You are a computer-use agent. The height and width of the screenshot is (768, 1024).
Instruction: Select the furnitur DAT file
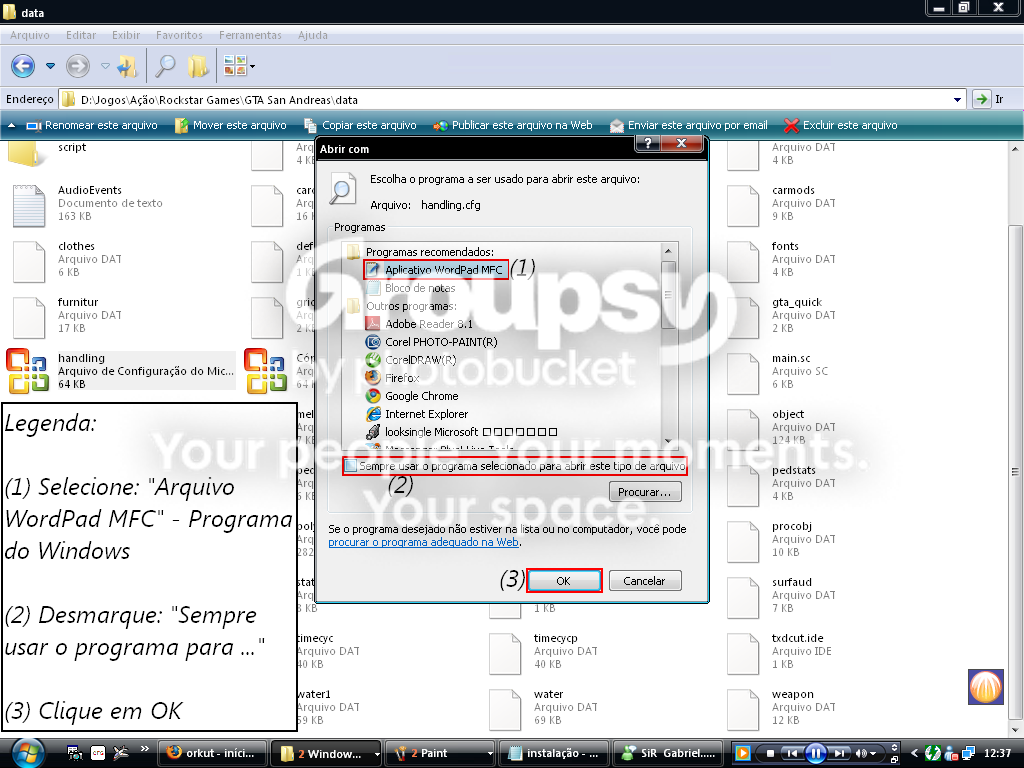(67, 315)
